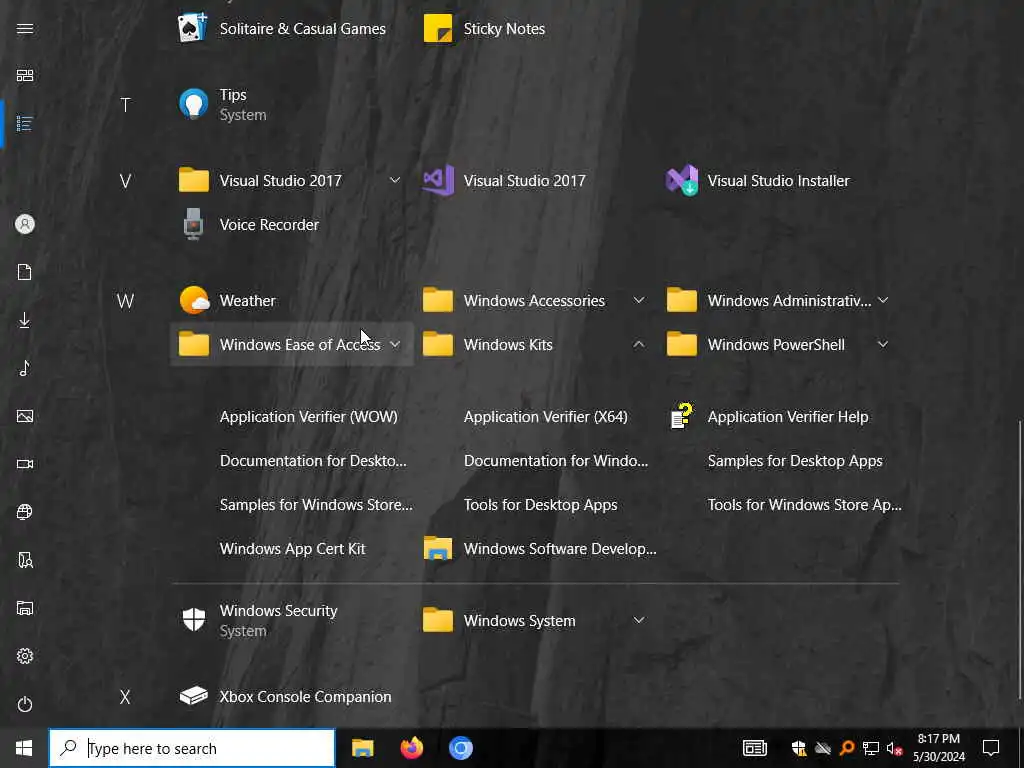Jump to letter V section header

pyautogui.click(x=125, y=181)
